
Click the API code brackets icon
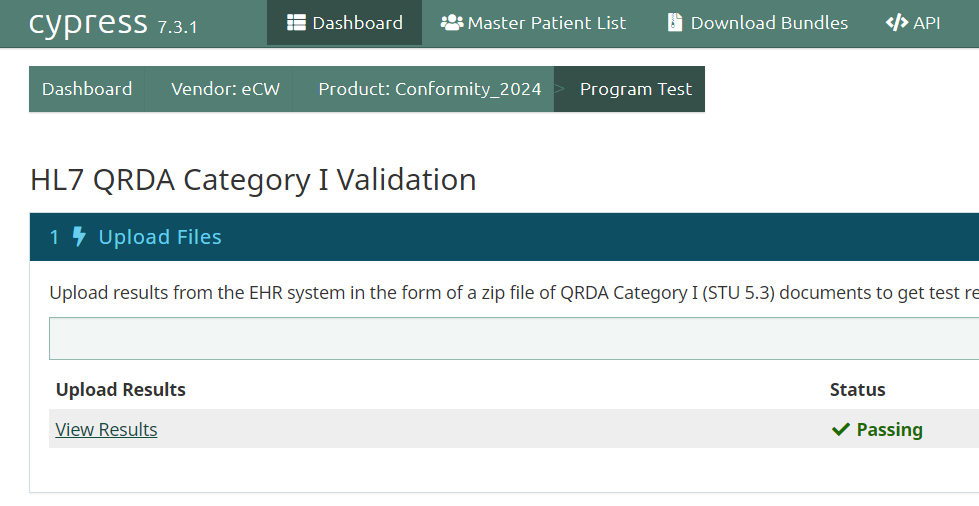pyautogui.click(x=897, y=22)
